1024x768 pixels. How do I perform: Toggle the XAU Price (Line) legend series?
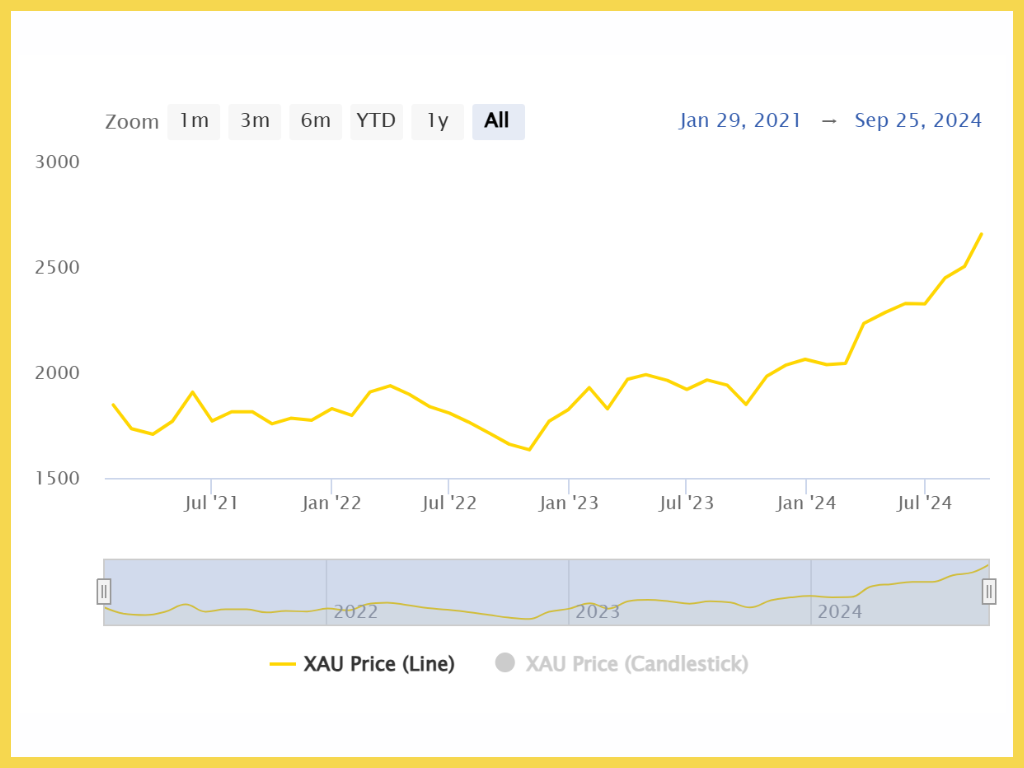pos(362,664)
